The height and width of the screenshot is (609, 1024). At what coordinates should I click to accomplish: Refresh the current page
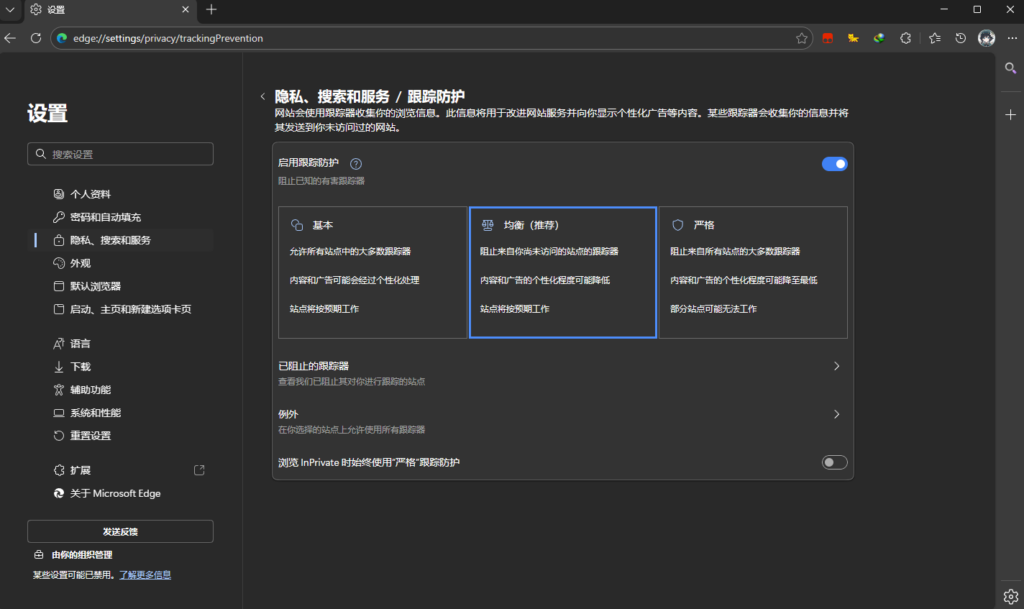[36, 38]
